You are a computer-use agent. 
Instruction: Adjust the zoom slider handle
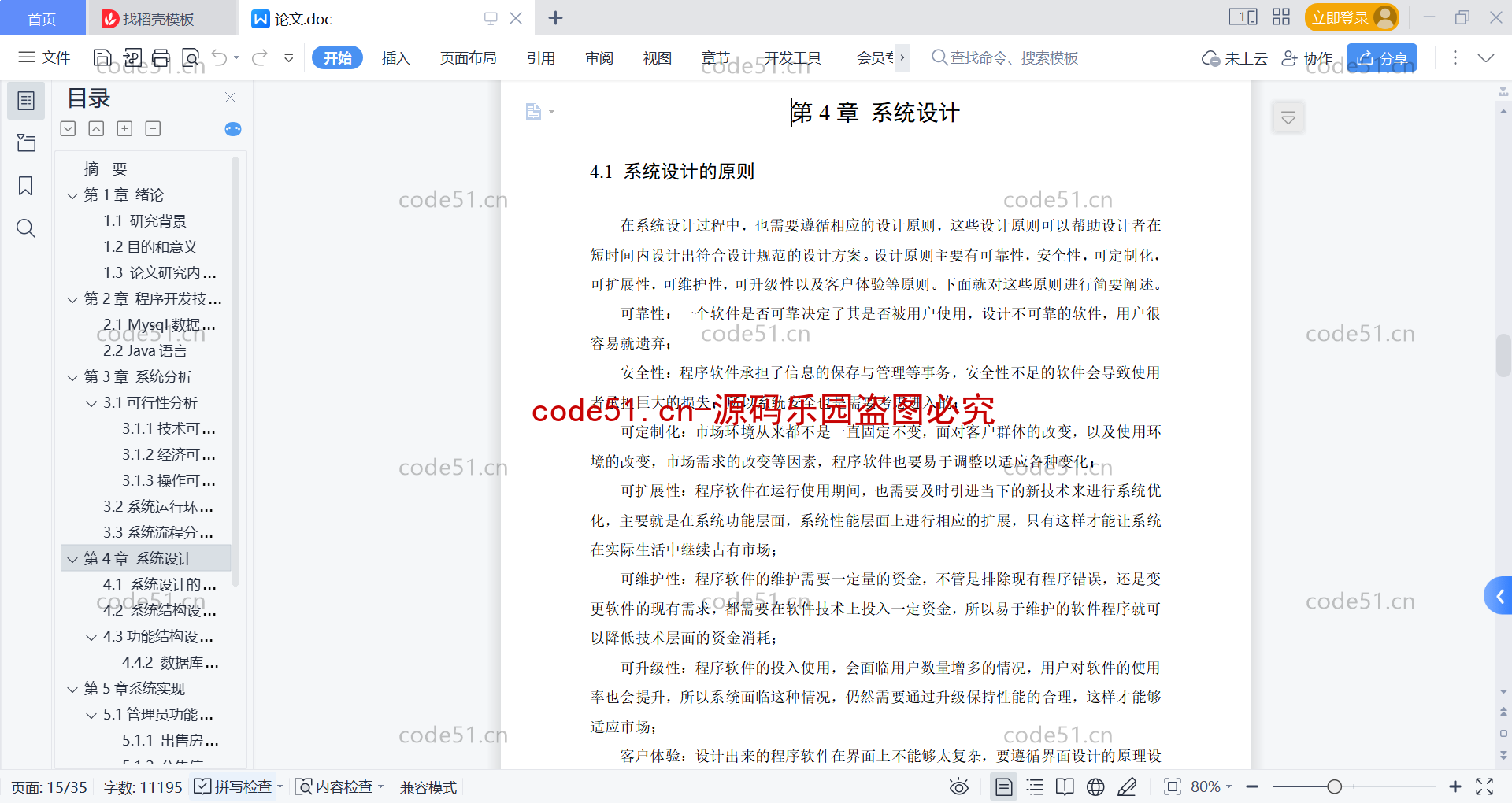1334,786
